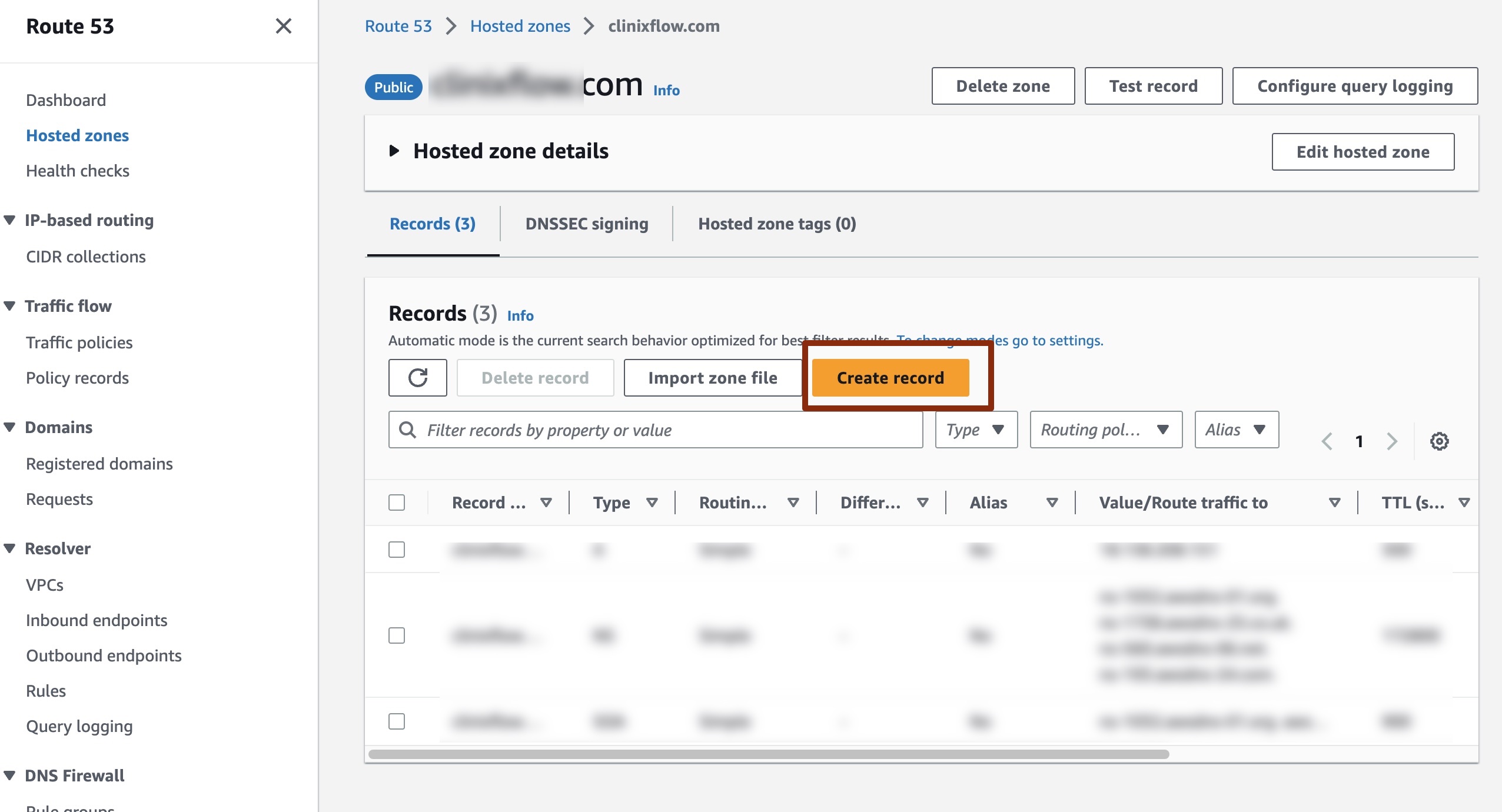Viewport: 1502px width, 812px height.
Task: Follow the go to settings link
Action: (999, 340)
